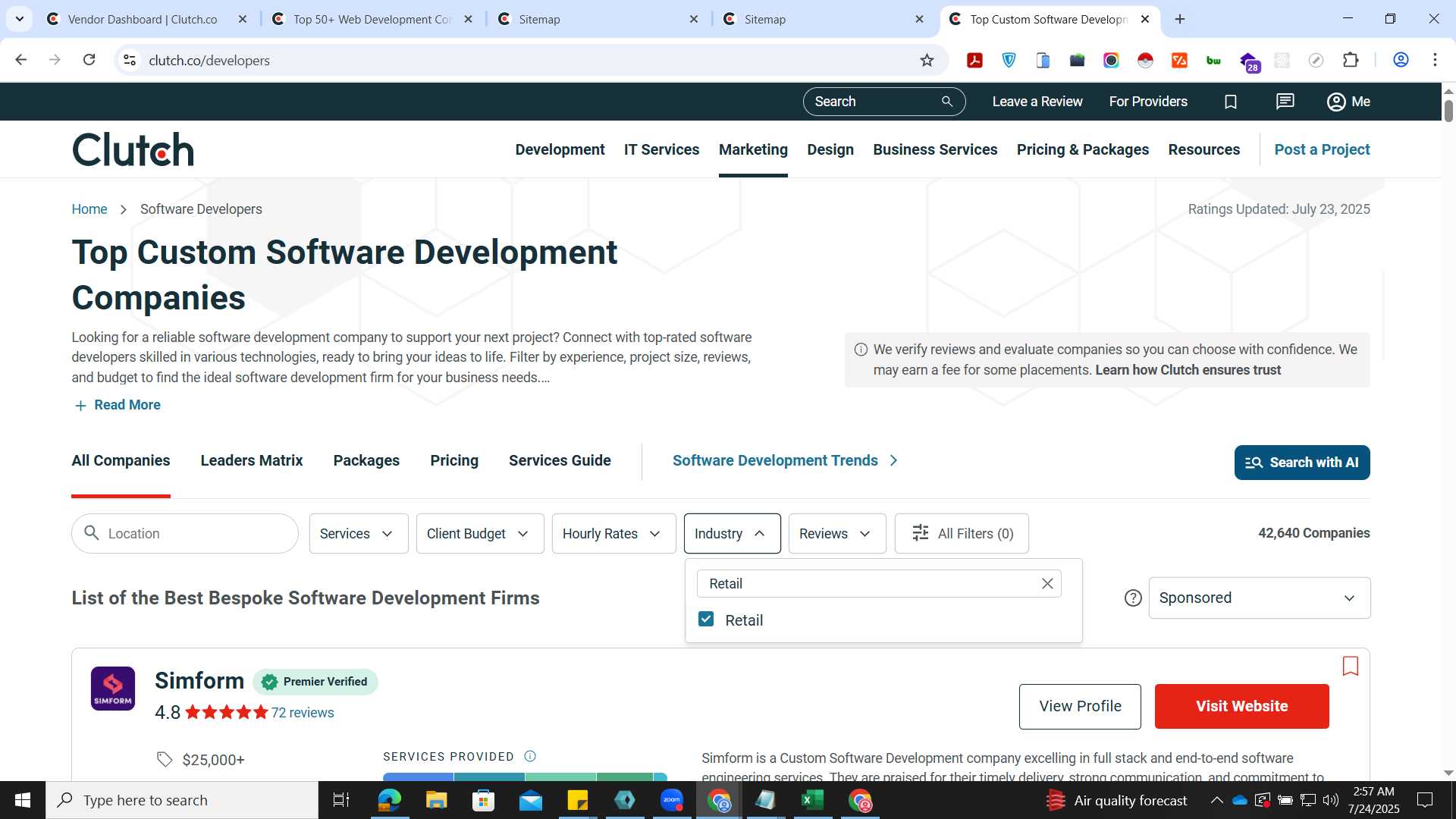This screenshot has width=1456, height=819.
Task: Open Simform's 72 reviews link
Action: point(303,713)
